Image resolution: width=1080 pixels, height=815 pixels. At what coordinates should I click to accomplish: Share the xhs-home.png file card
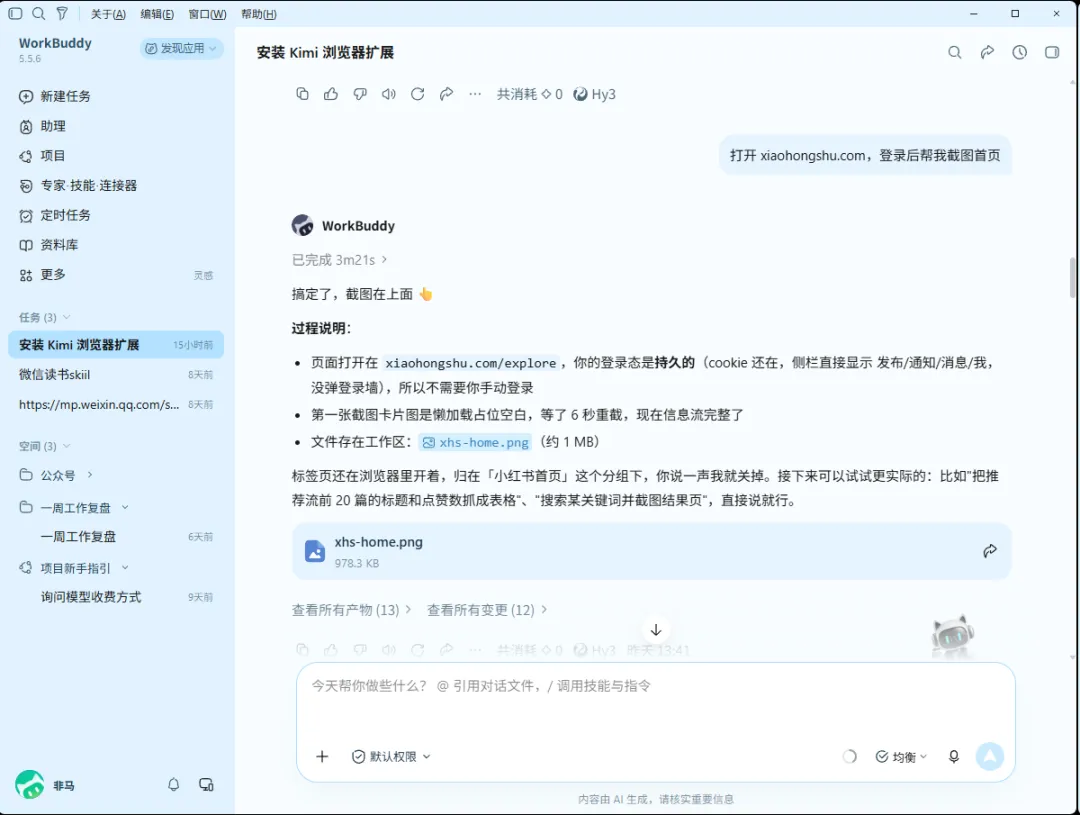pos(990,550)
